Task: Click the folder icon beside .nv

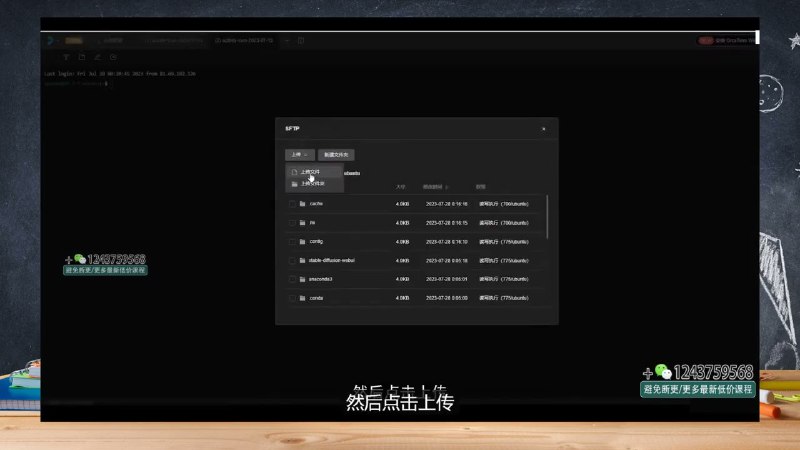Action: click(x=303, y=223)
